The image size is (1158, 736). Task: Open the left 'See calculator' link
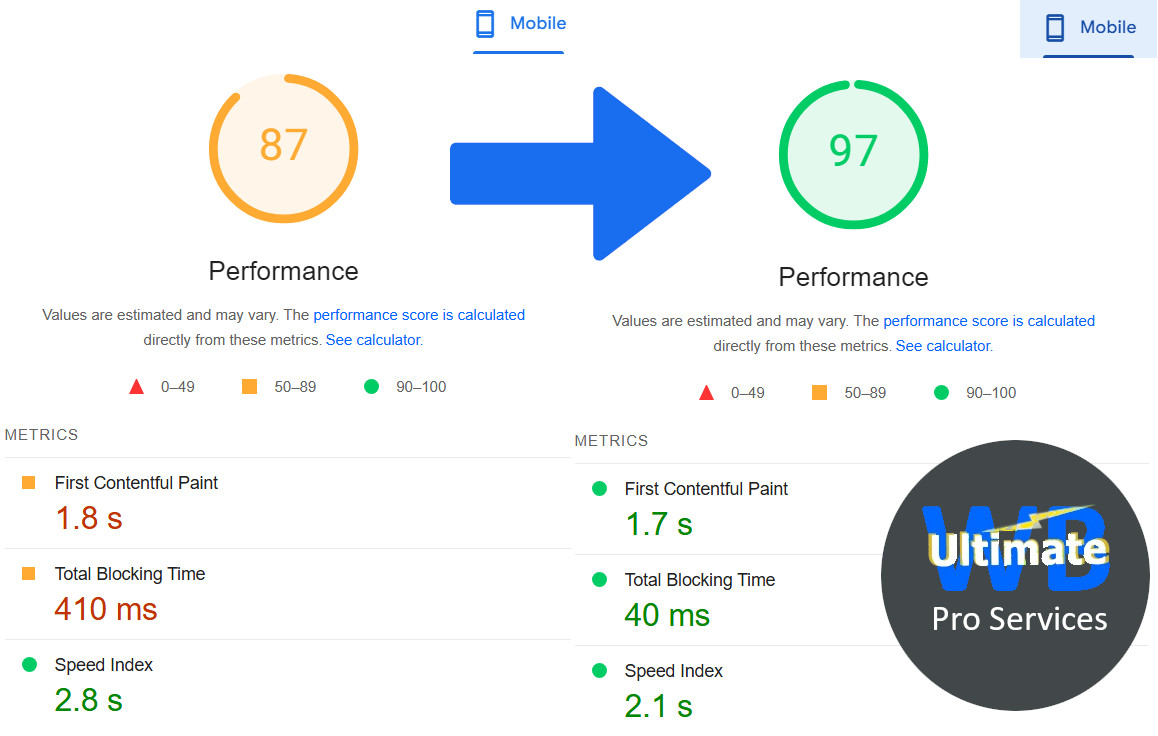coord(373,340)
